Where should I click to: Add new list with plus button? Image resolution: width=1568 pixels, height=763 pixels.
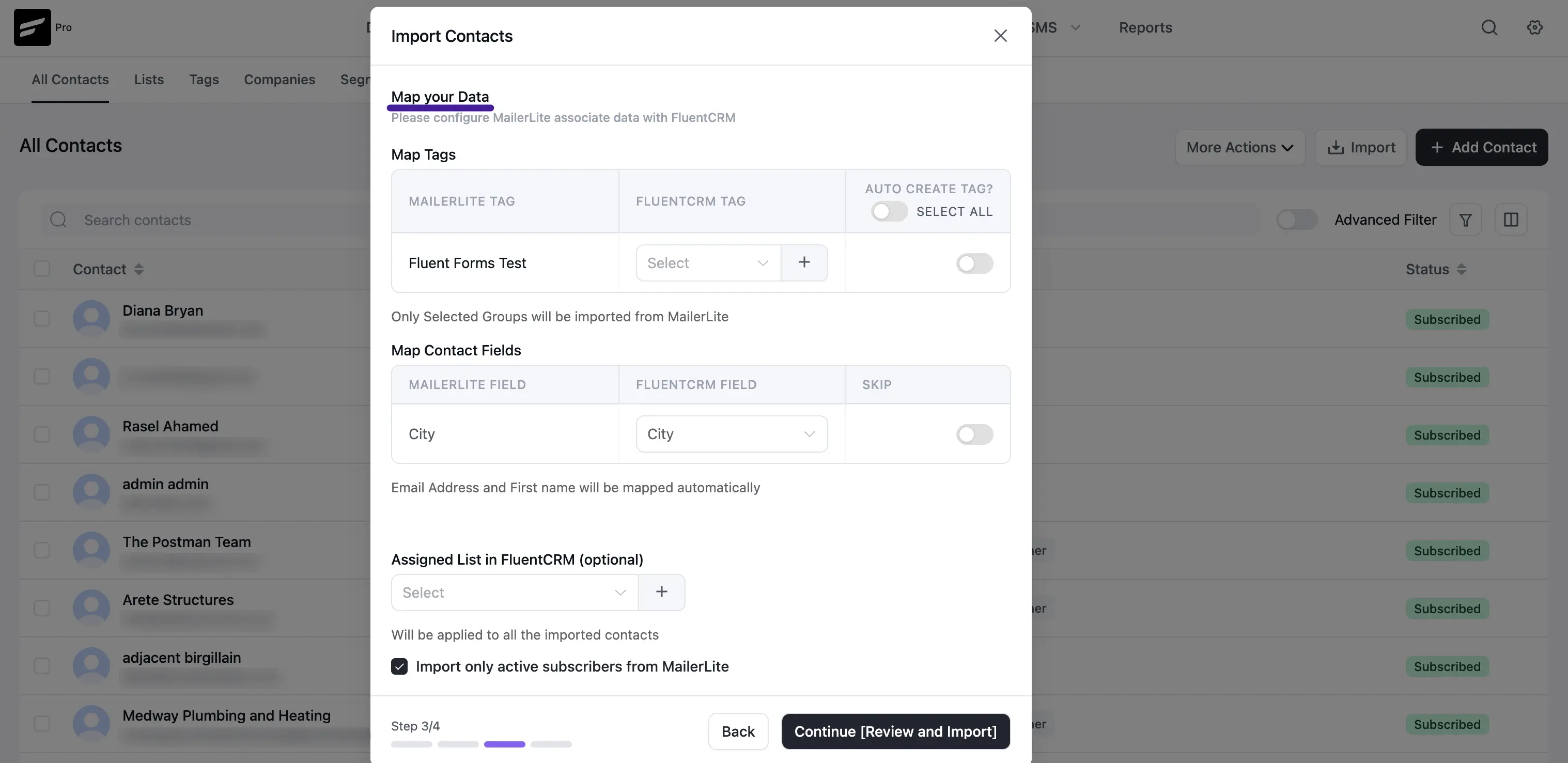click(x=662, y=592)
